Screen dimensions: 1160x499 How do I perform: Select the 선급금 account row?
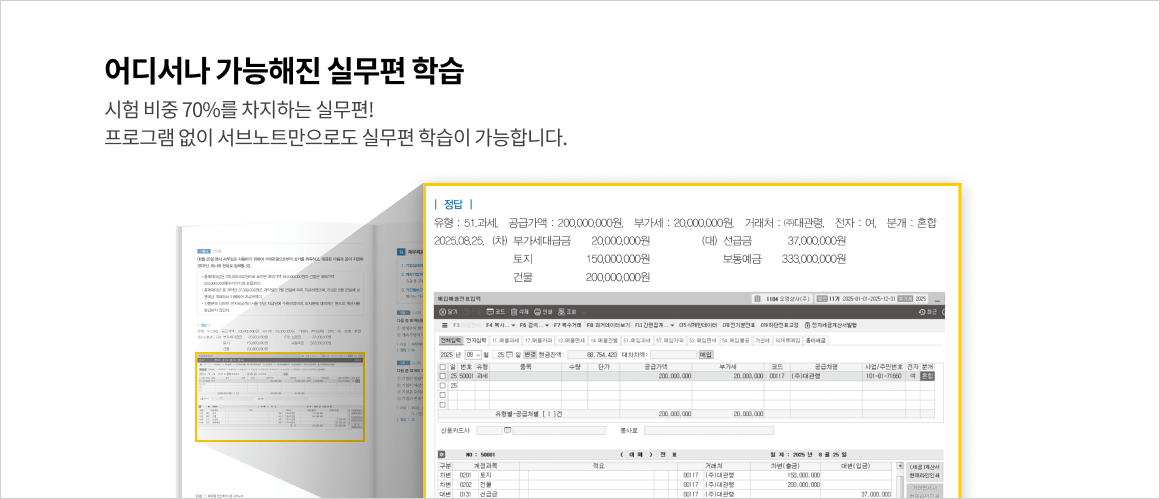[664, 494]
